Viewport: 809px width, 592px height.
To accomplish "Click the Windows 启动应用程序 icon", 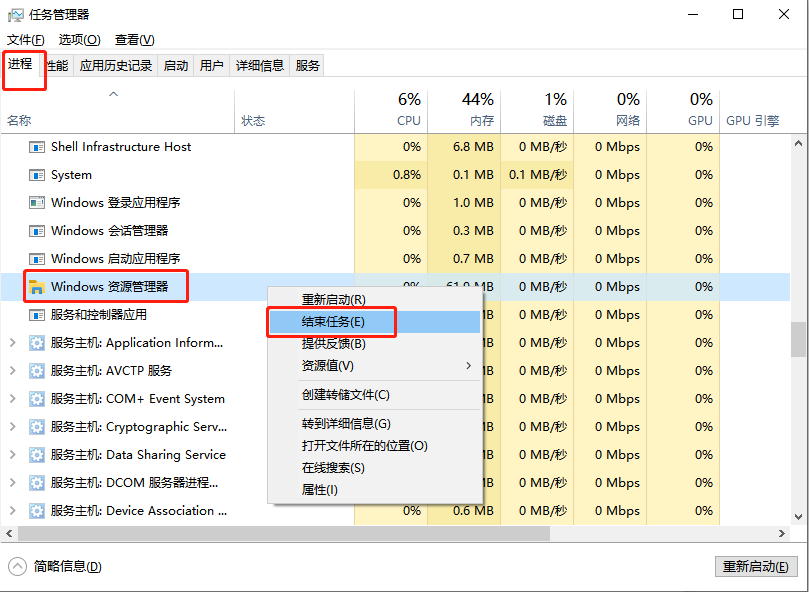I will click(x=37, y=259).
